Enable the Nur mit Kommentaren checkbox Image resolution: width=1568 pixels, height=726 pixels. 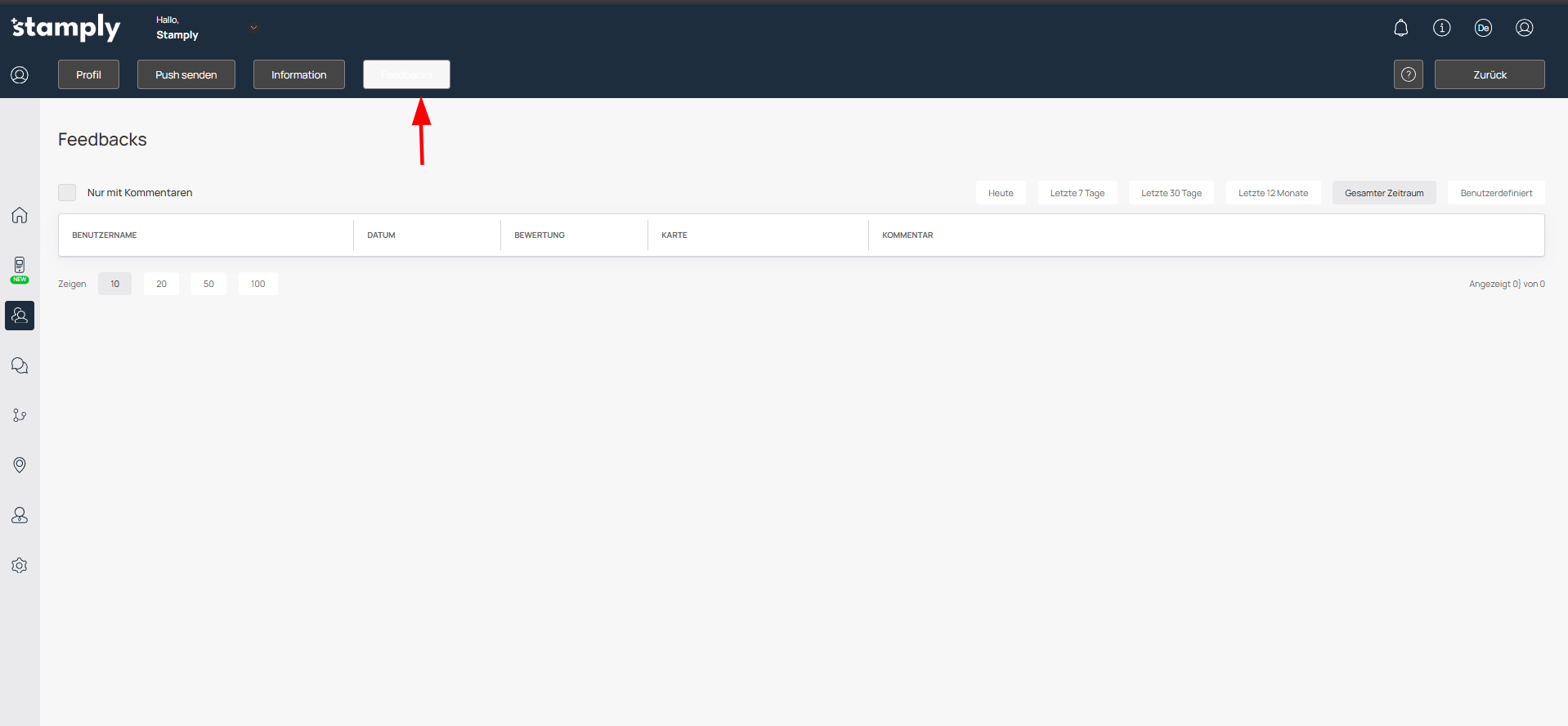pos(67,193)
